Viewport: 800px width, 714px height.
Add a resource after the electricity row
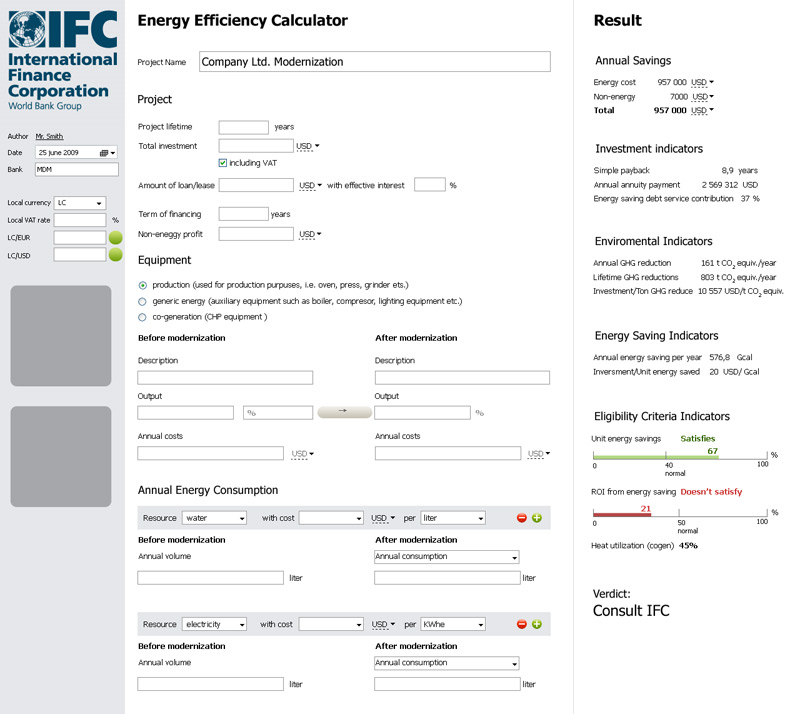tap(537, 624)
